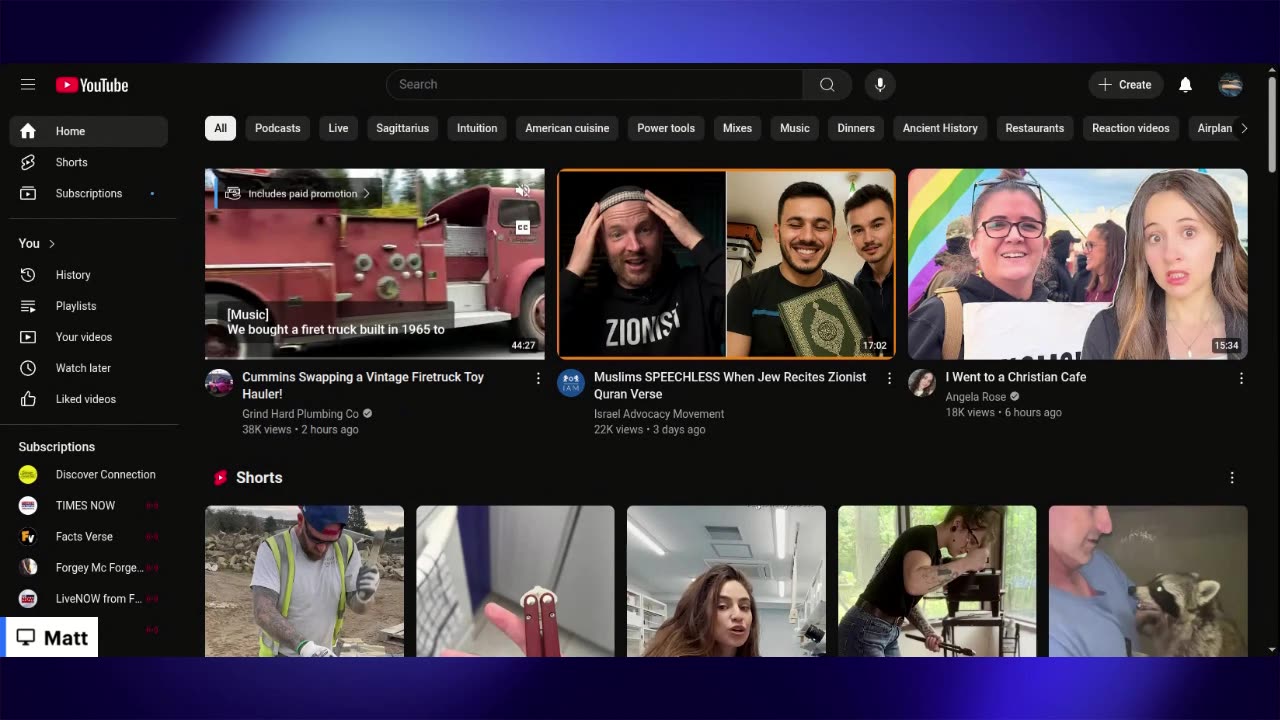
Task: Select the Music filter chip
Action: 795,128
